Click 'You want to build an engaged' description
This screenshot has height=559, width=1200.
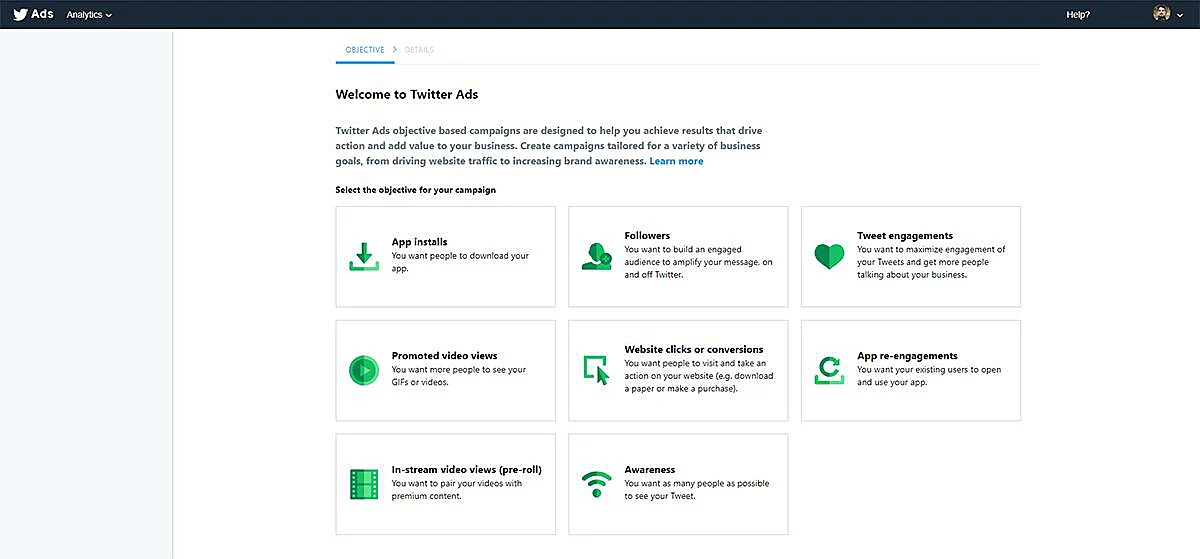(698, 262)
